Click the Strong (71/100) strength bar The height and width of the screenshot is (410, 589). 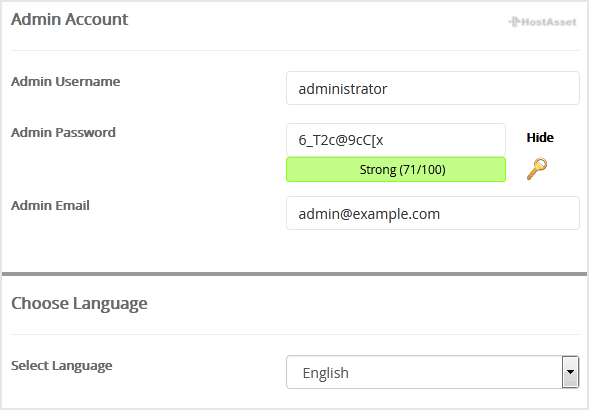pyautogui.click(x=396, y=169)
